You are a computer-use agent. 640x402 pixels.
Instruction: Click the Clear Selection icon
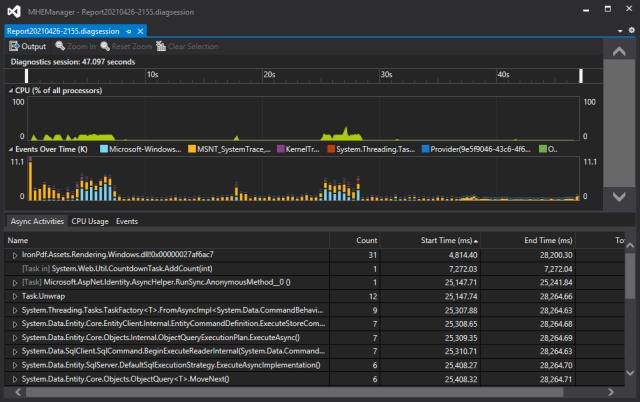click(161, 46)
